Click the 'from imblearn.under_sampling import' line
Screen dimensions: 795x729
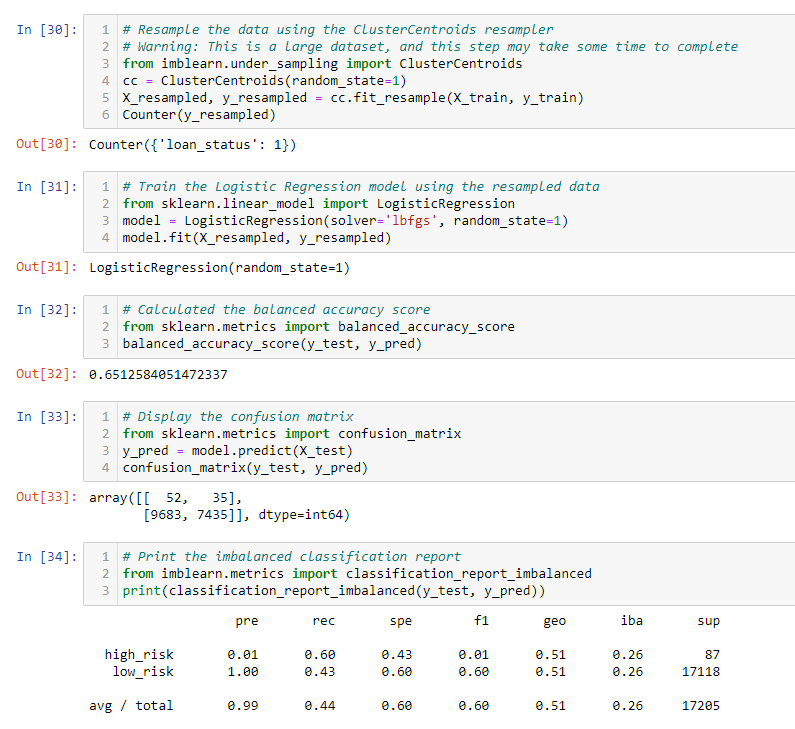point(322,64)
